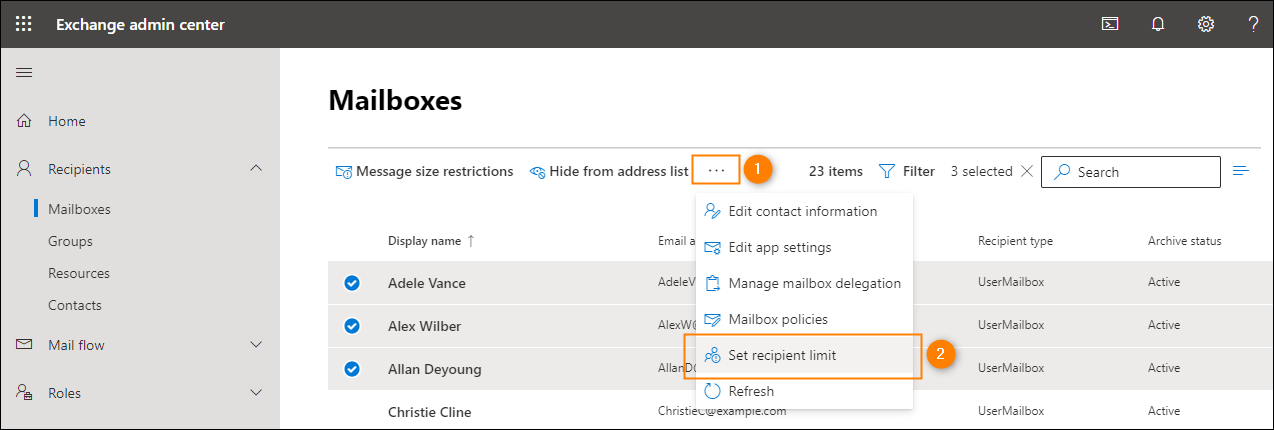Open Allan Deyoung mailbox name
Image resolution: width=1274 pixels, height=430 pixels.
(x=435, y=369)
